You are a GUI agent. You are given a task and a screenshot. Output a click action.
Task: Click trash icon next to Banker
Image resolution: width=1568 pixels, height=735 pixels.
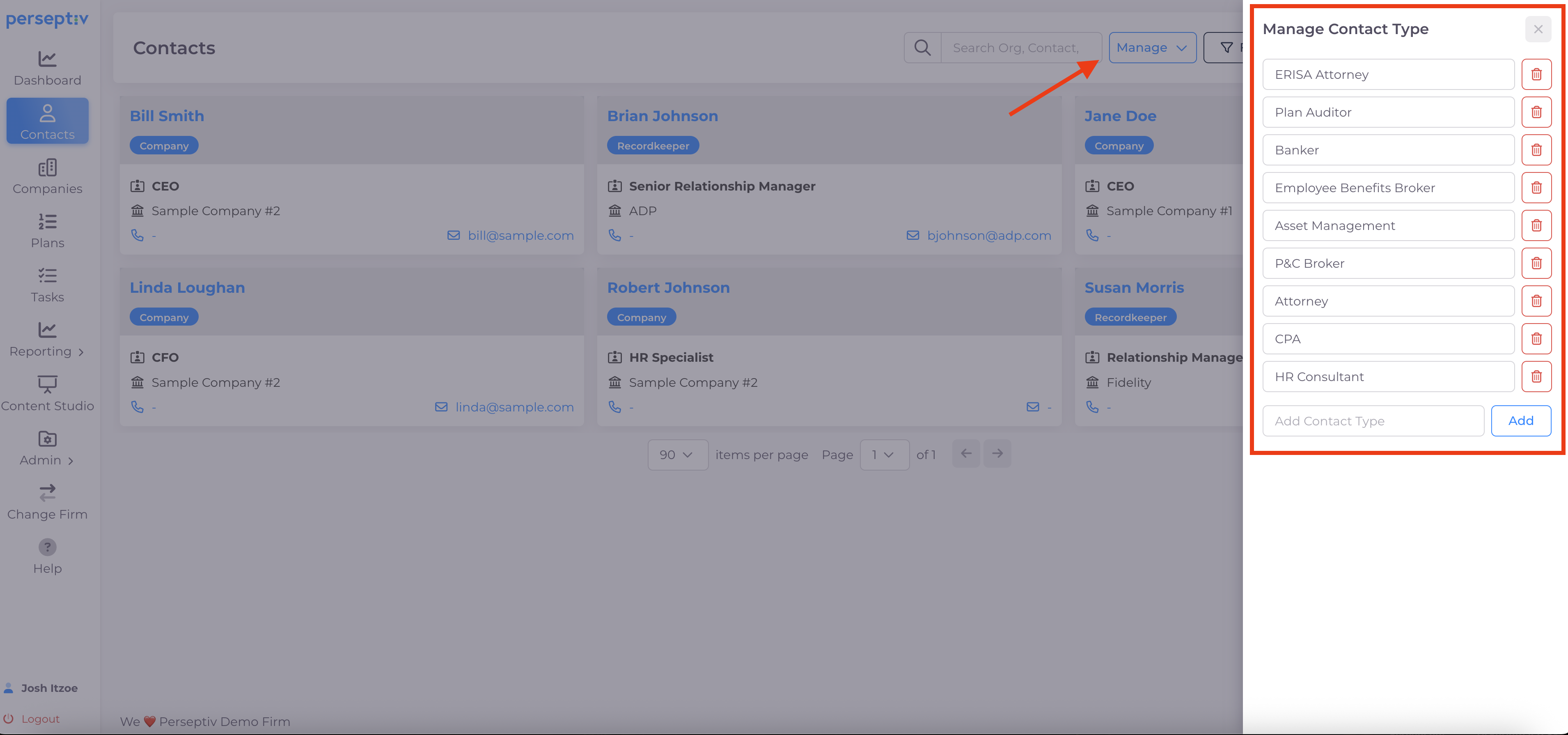(1536, 150)
